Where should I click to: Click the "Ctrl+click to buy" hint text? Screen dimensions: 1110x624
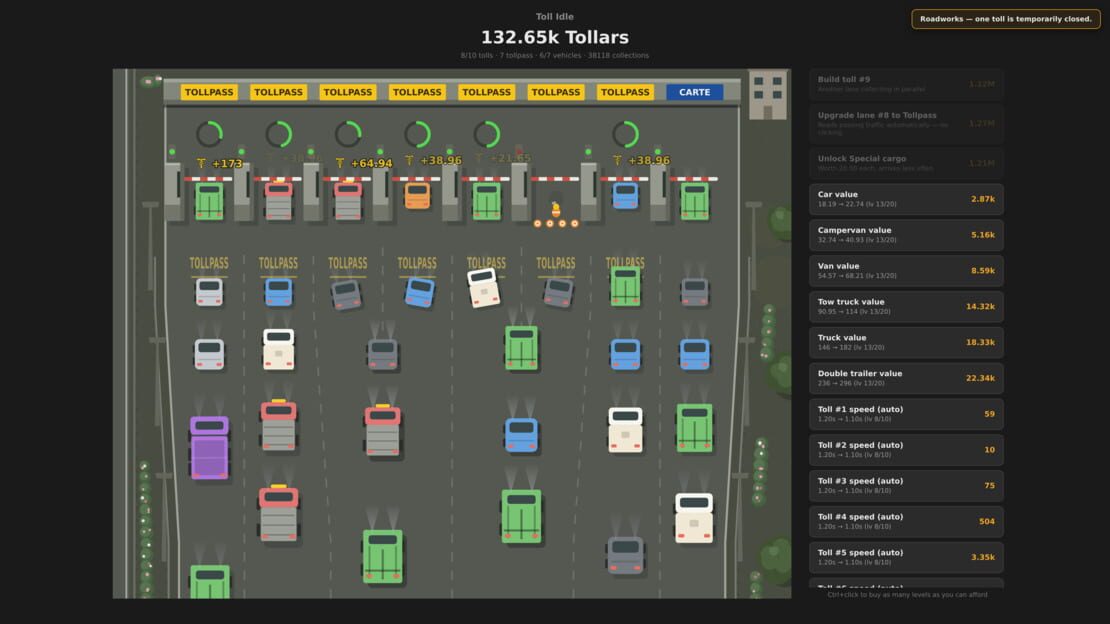(907, 595)
